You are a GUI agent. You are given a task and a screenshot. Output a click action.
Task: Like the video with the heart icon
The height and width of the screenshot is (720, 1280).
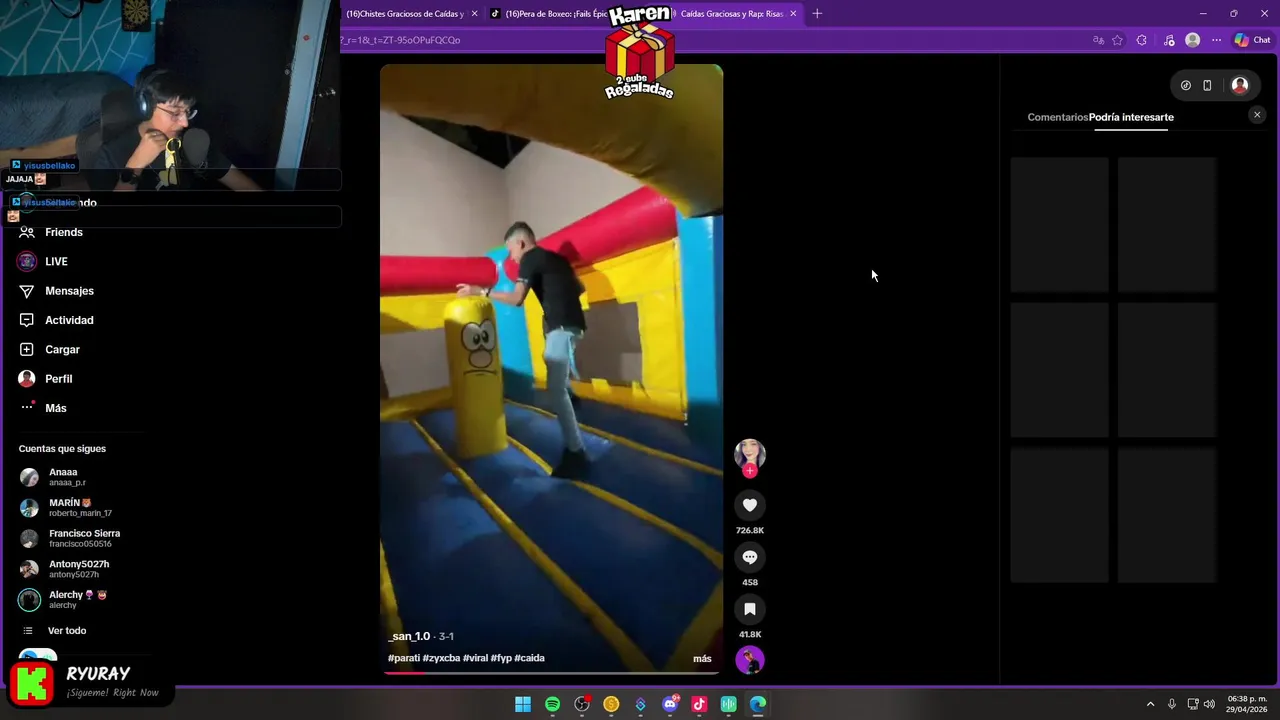pos(750,505)
